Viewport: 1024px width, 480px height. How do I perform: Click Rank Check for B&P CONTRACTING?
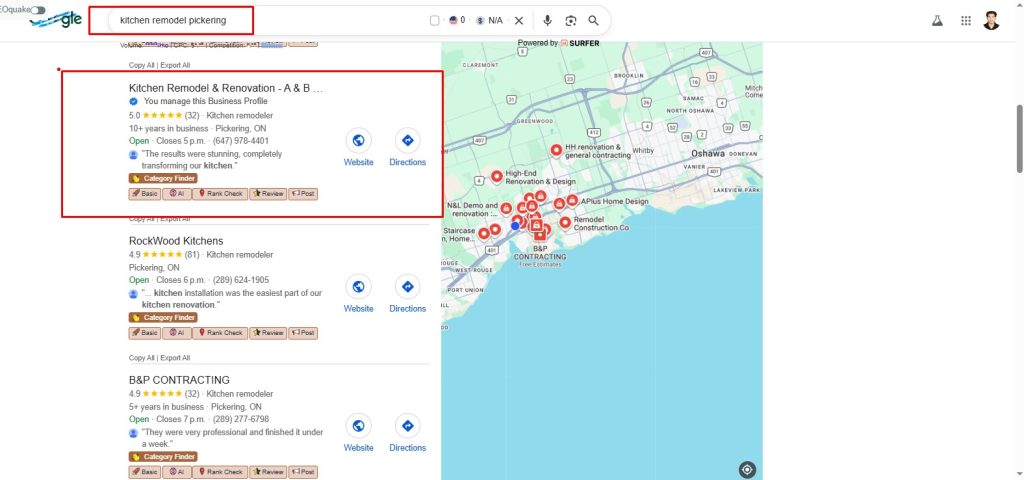pos(220,472)
